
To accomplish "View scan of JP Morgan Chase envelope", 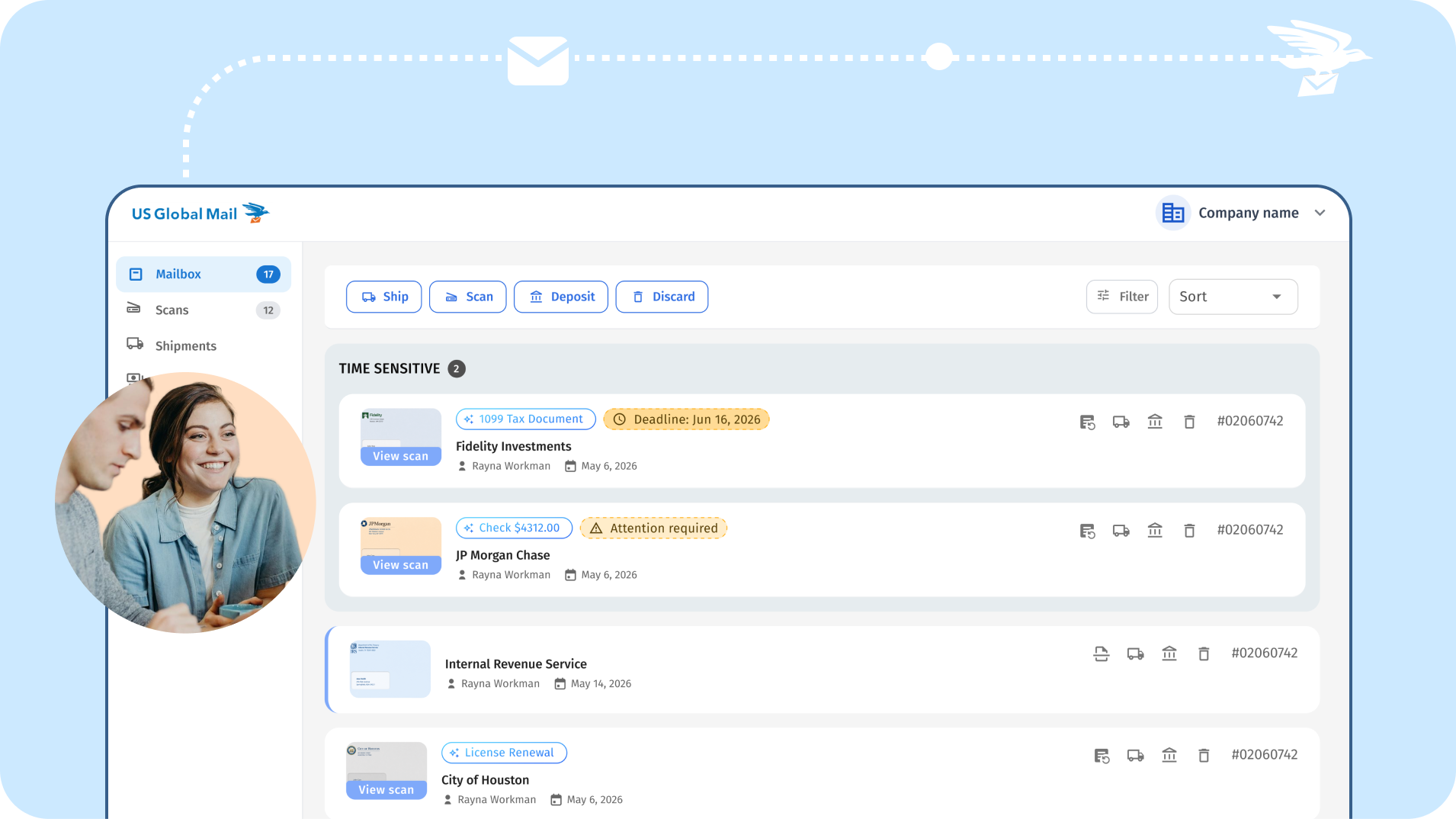I will click(401, 564).
